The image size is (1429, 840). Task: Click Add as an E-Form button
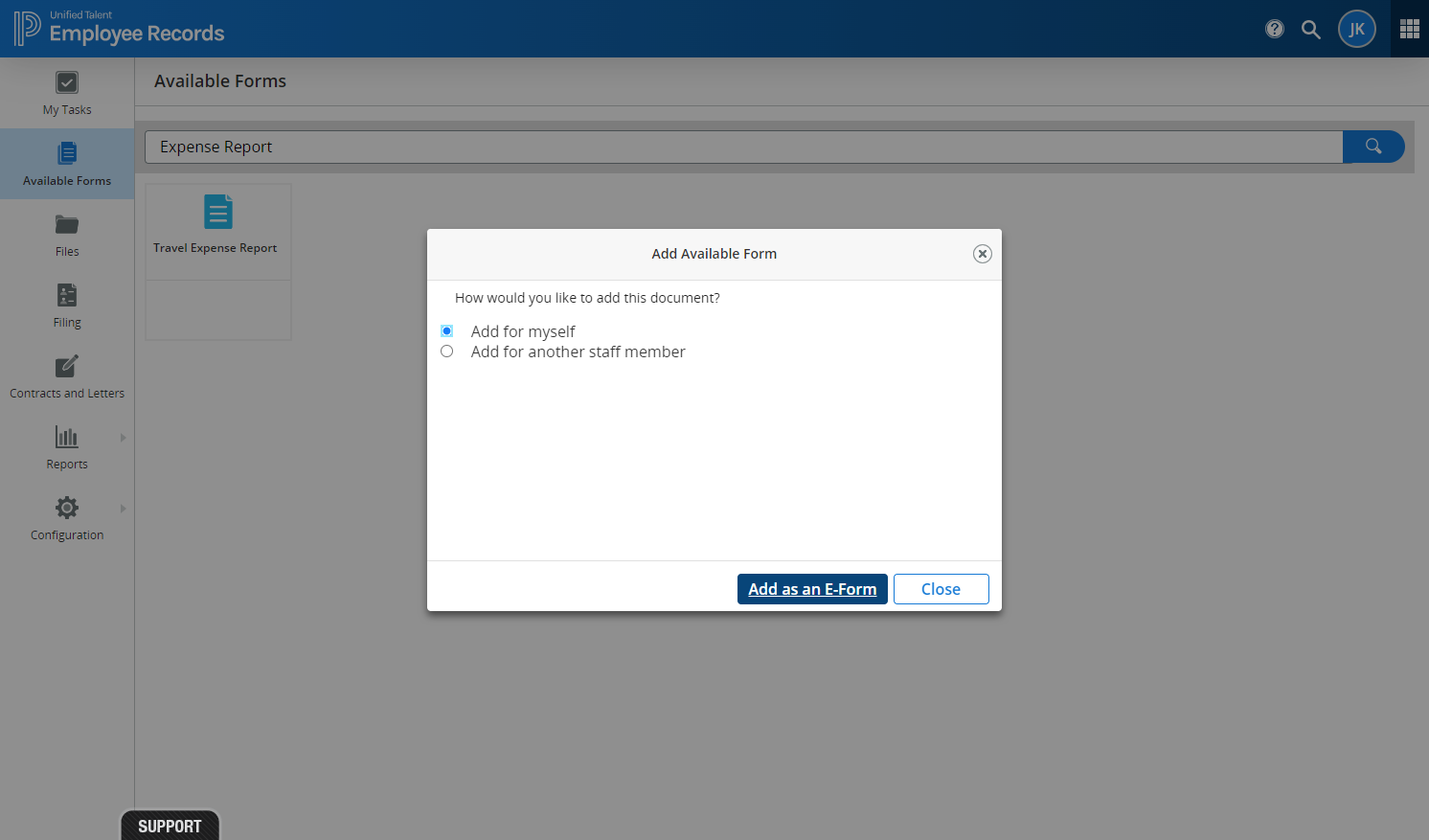click(812, 589)
